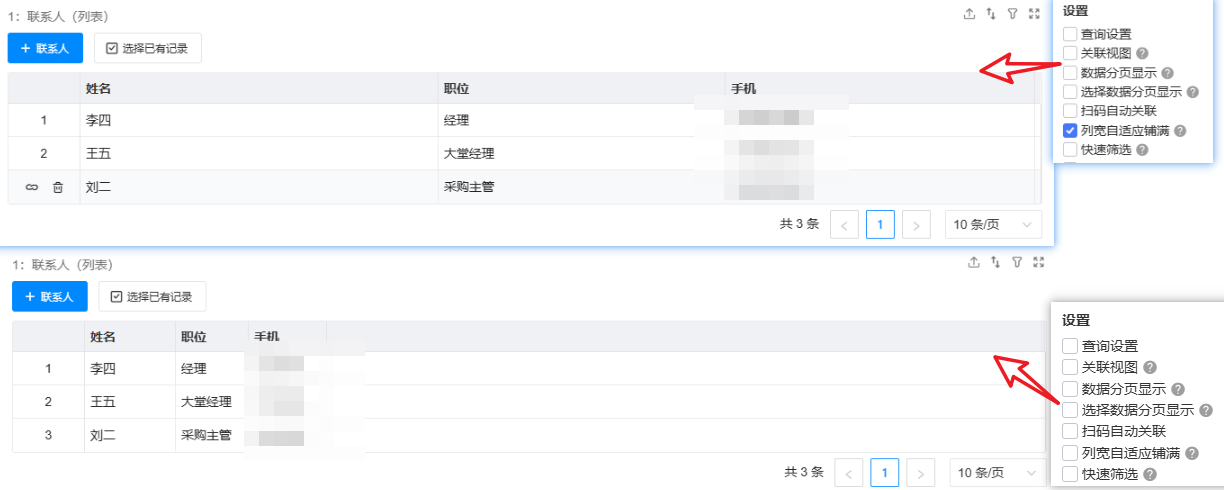Open the 10 条/页 dropdown in the top table
Image resolution: width=1224 pixels, height=490 pixels.
point(992,225)
